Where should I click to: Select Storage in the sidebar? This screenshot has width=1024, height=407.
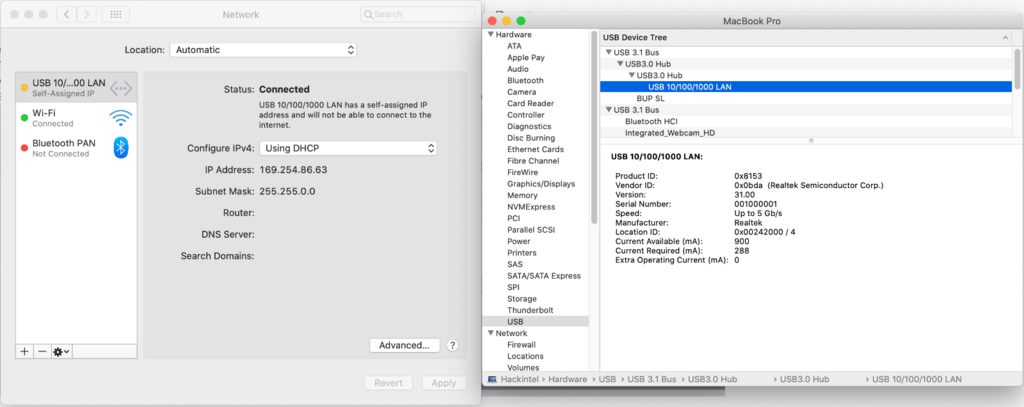click(522, 299)
